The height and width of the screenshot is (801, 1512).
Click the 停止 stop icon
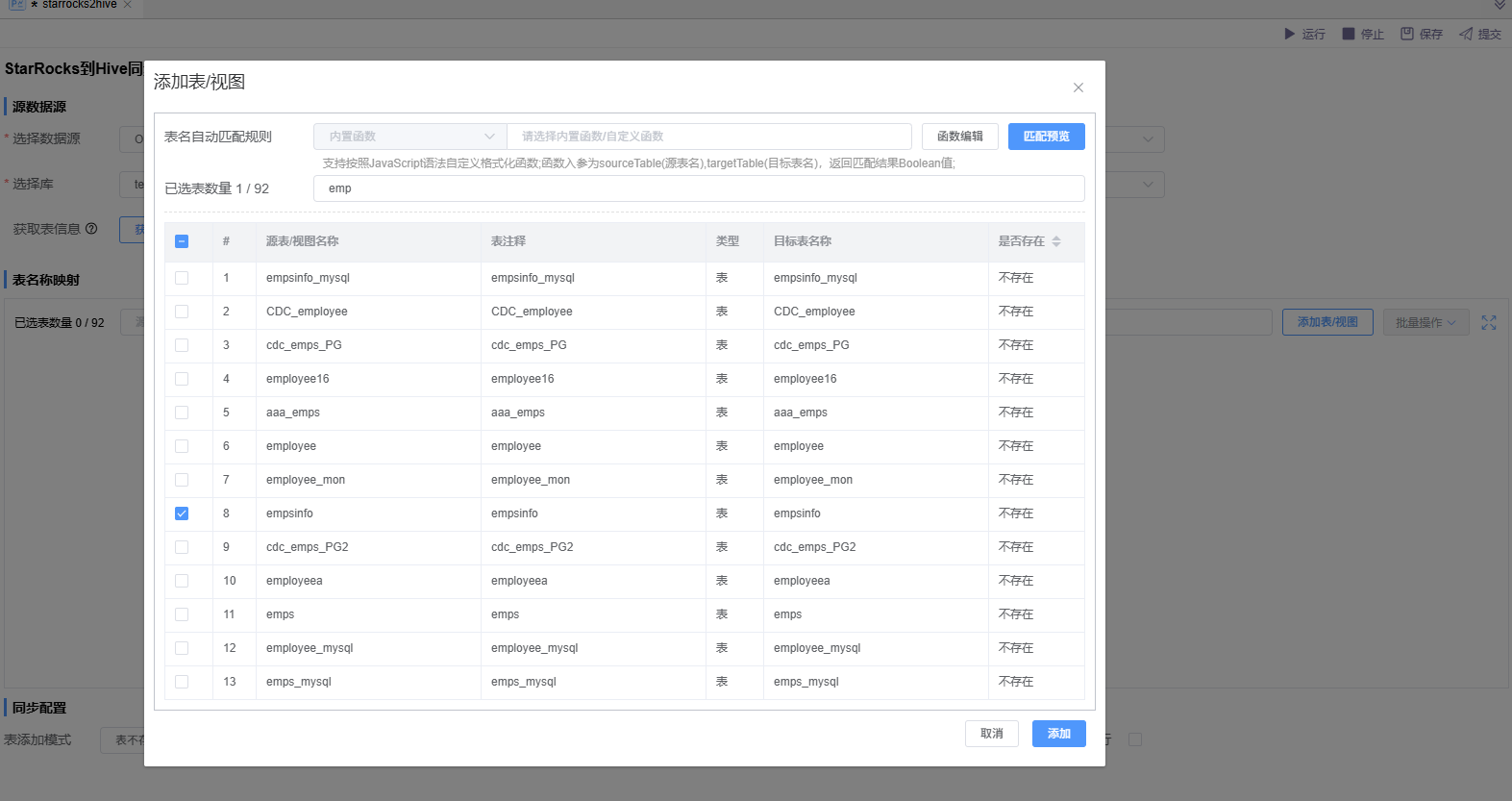(1349, 34)
